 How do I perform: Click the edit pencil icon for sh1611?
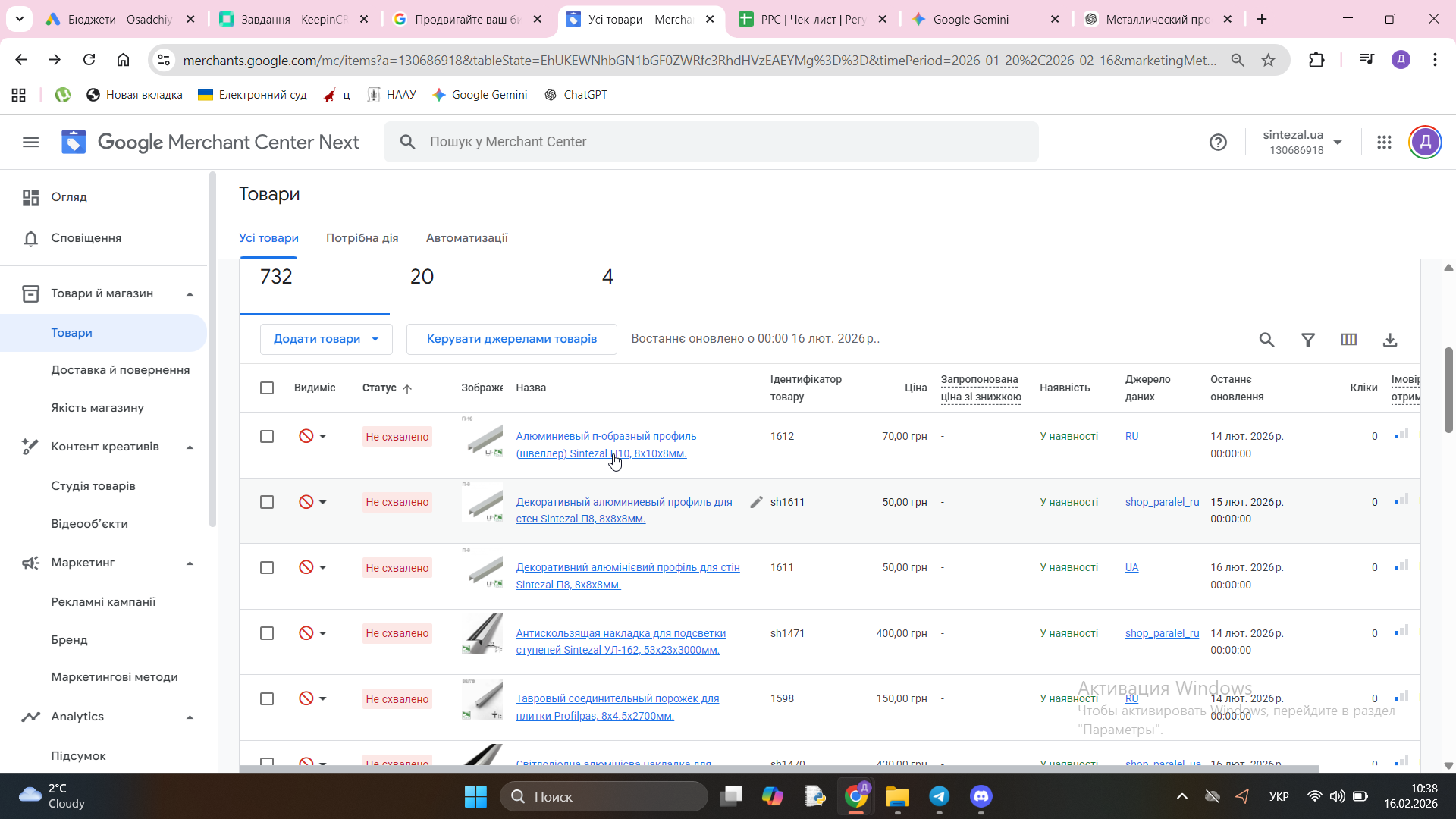point(756,502)
